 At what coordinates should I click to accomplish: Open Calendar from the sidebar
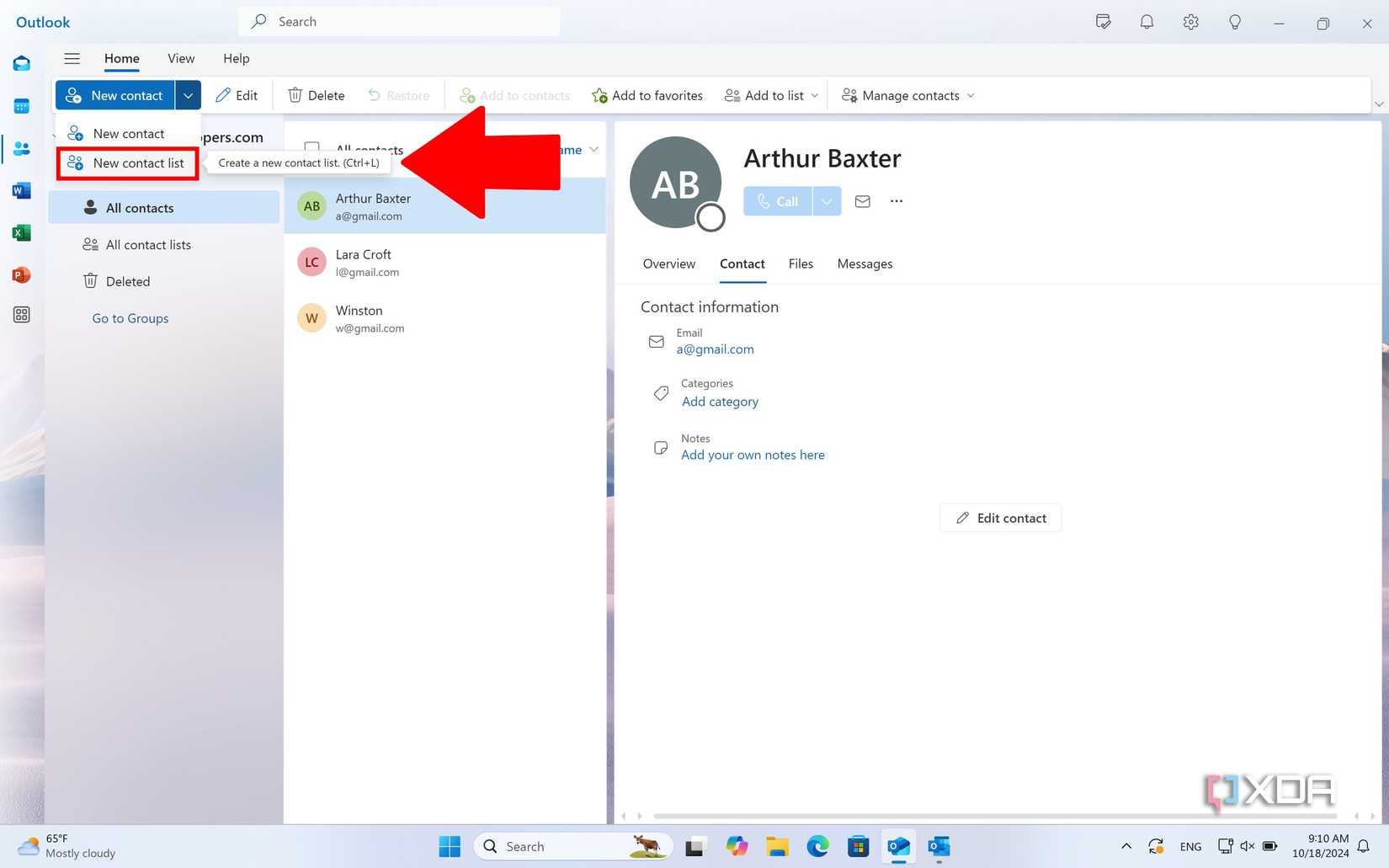click(x=21, y=105)
